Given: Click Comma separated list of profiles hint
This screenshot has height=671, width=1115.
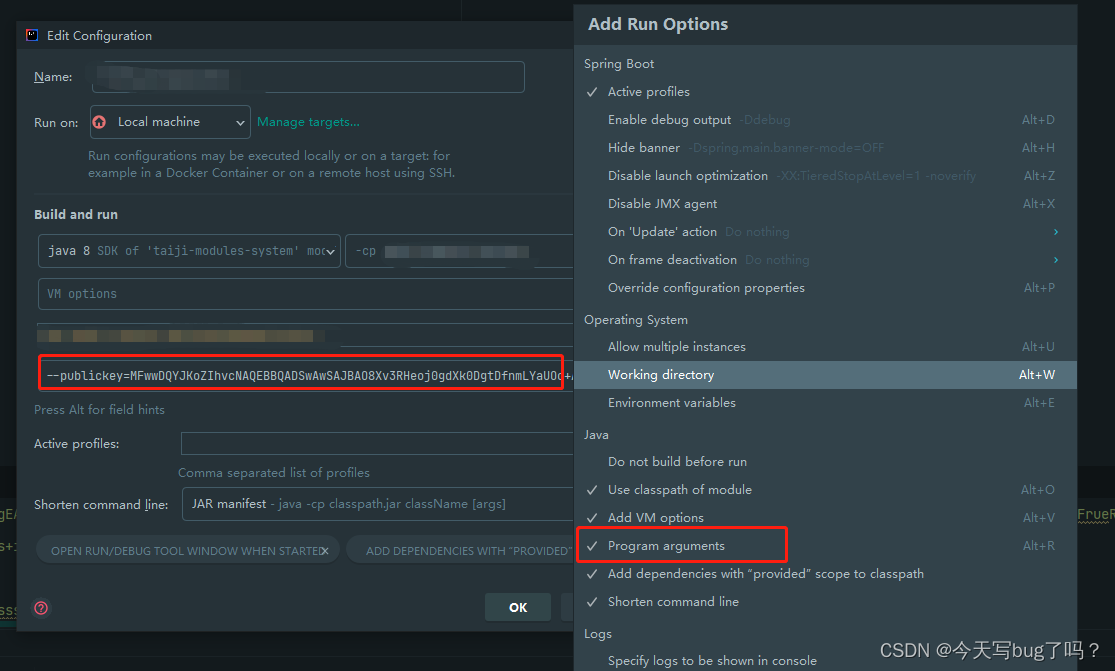Looking at the screenshot, I should point(274,473).
